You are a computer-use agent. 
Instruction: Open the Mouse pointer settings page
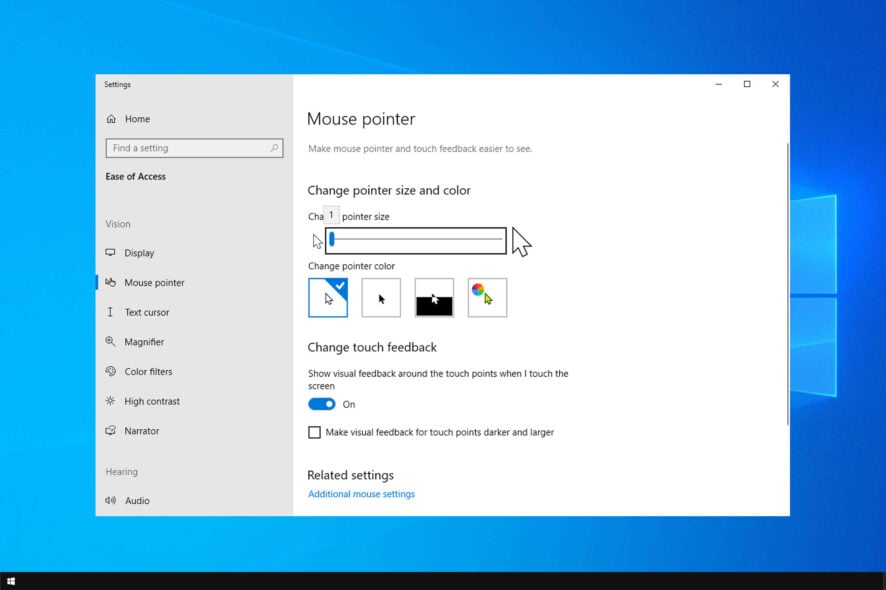point(154,283)
